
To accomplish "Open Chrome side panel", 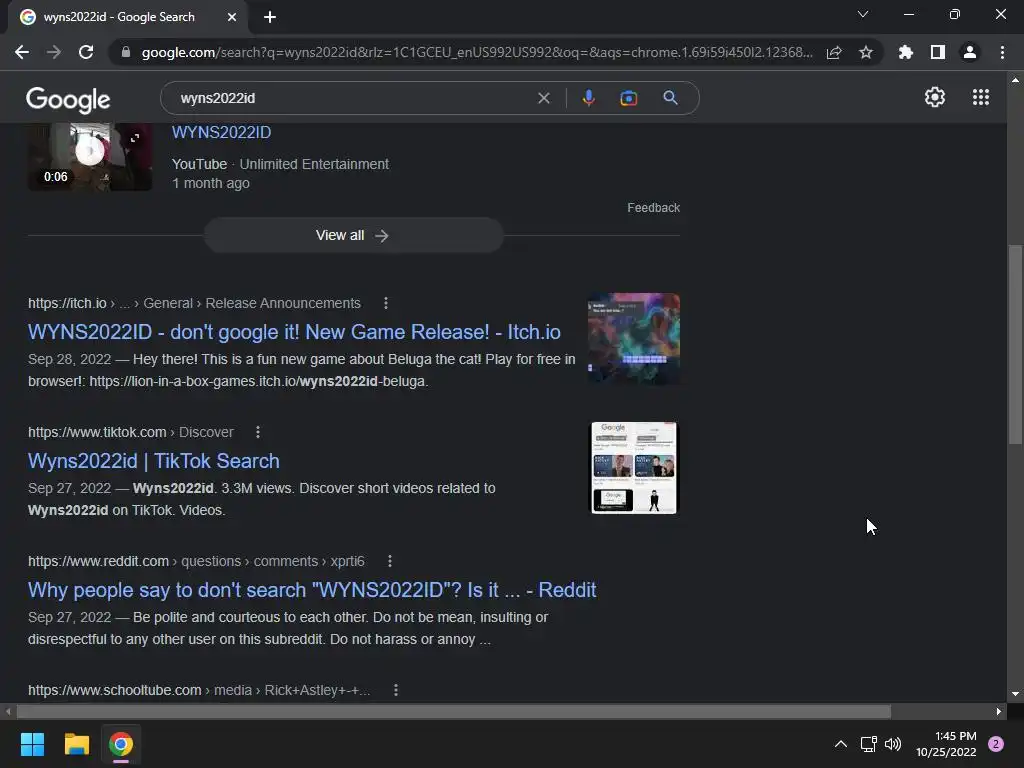I will [x=938, y=52].
